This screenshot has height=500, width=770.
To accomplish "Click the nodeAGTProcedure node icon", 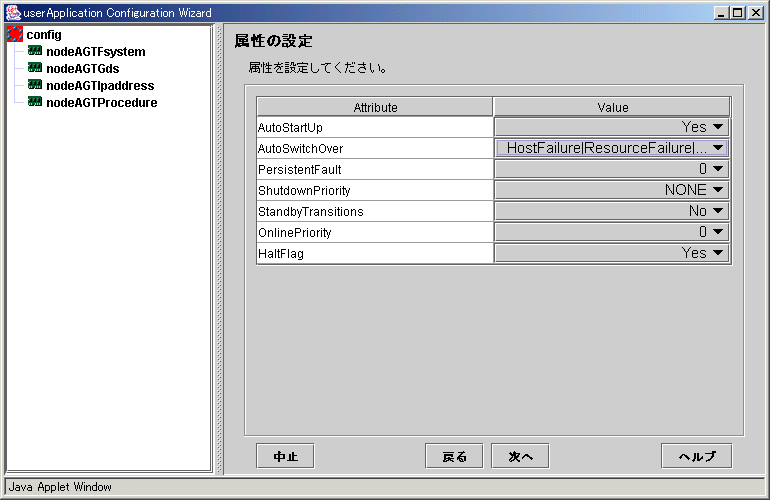I will 35,102.
